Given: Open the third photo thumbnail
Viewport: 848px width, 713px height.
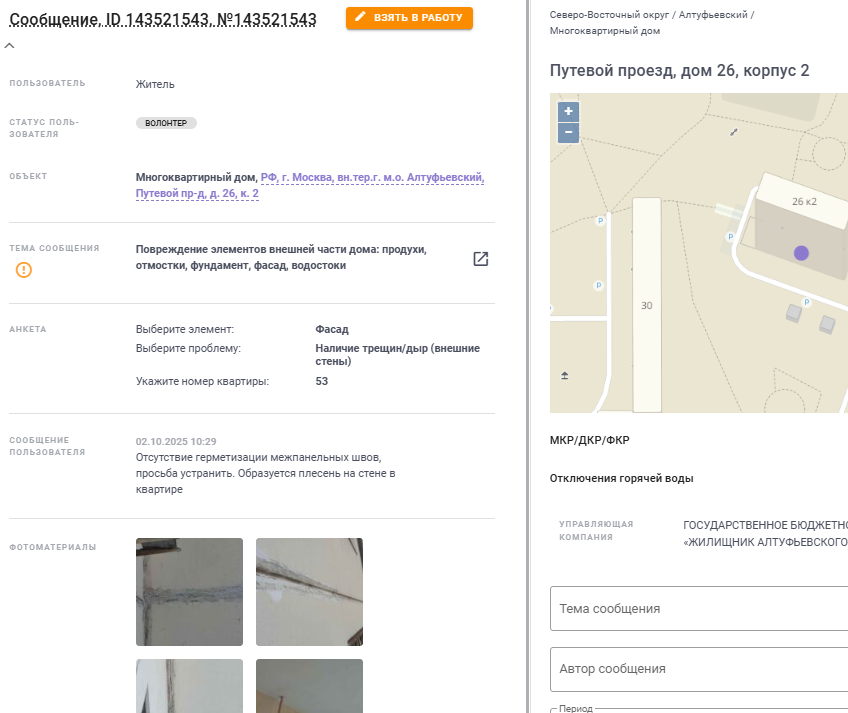Looking at the screenshot, I should [189, 685].
